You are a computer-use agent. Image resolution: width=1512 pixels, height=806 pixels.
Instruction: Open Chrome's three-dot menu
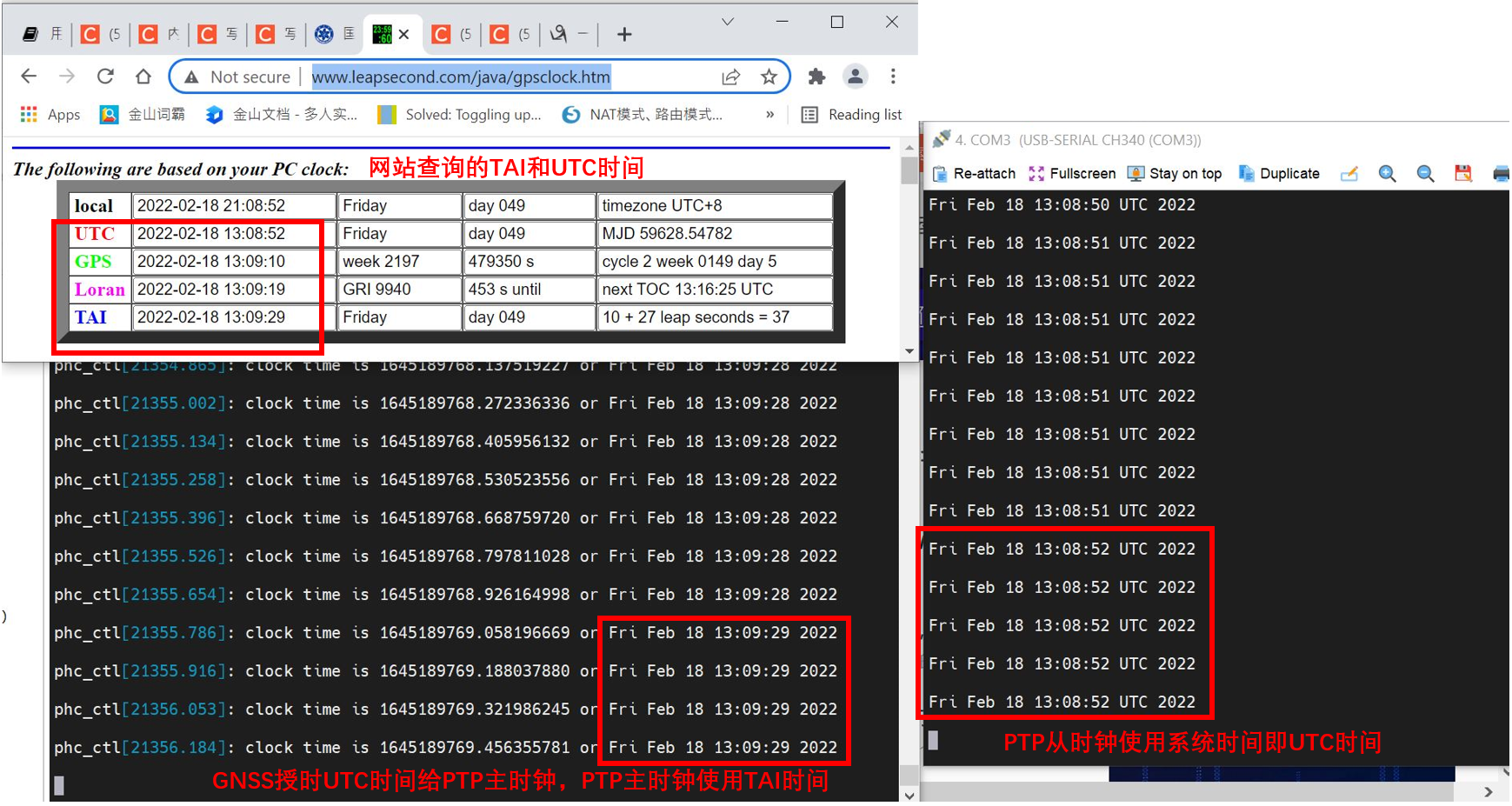tap(893, 77)
